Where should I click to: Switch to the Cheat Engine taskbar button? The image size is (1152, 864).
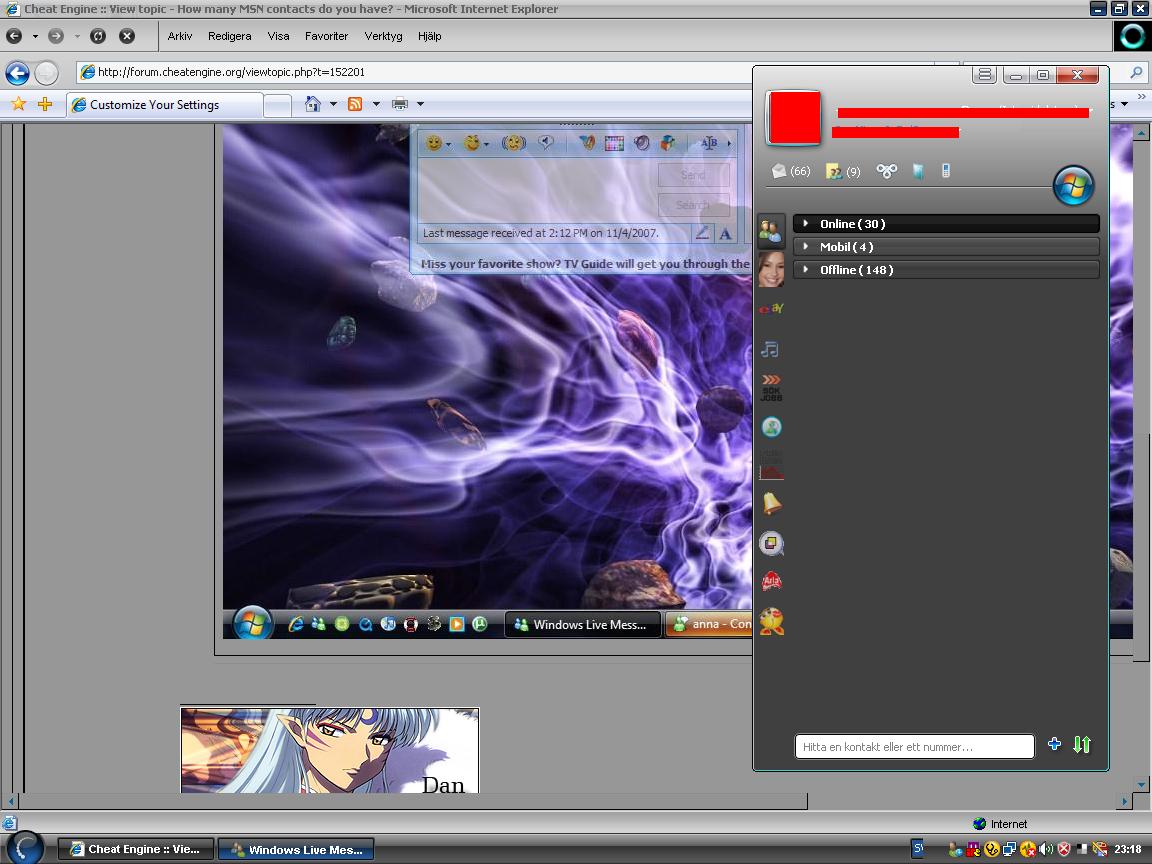(x=136, y=849)
